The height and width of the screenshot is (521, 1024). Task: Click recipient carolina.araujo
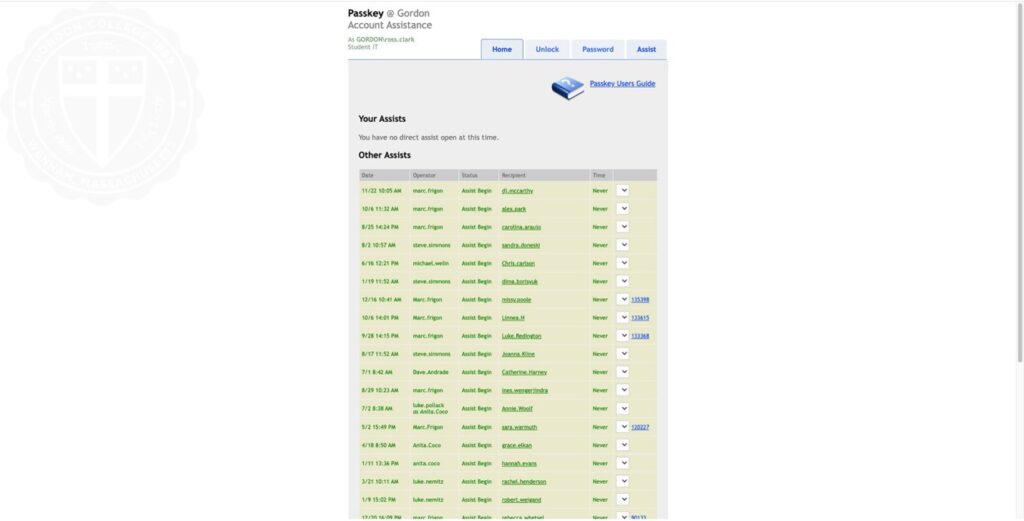pyautogui.click(x=521, y=227)
